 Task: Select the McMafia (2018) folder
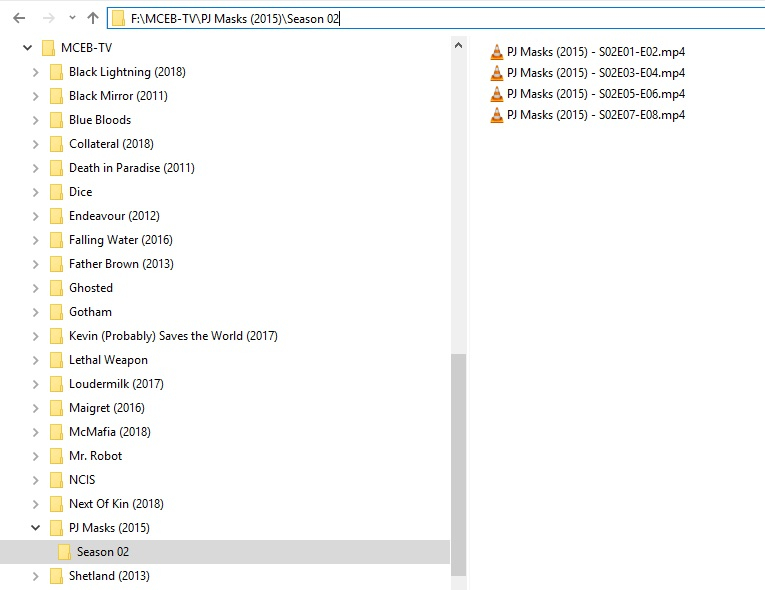(x=110, y=431)
